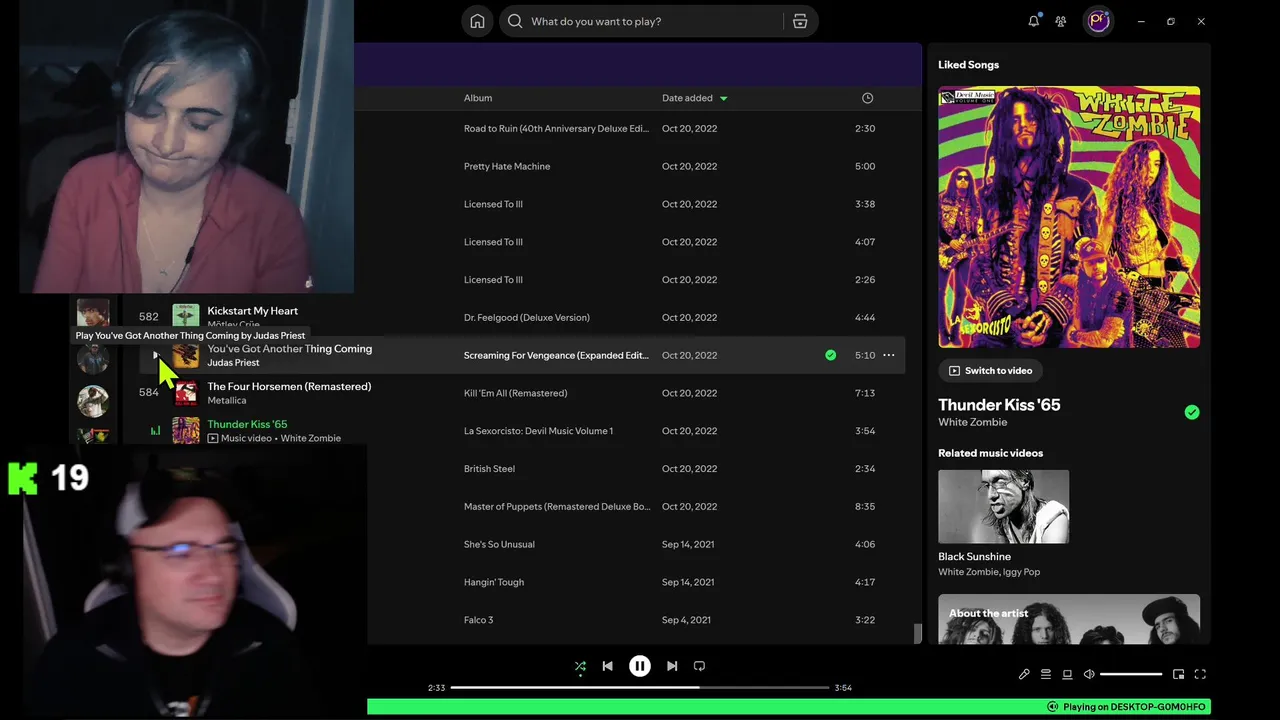Play You've Got Another Thing Coming

tap(156, 355)
